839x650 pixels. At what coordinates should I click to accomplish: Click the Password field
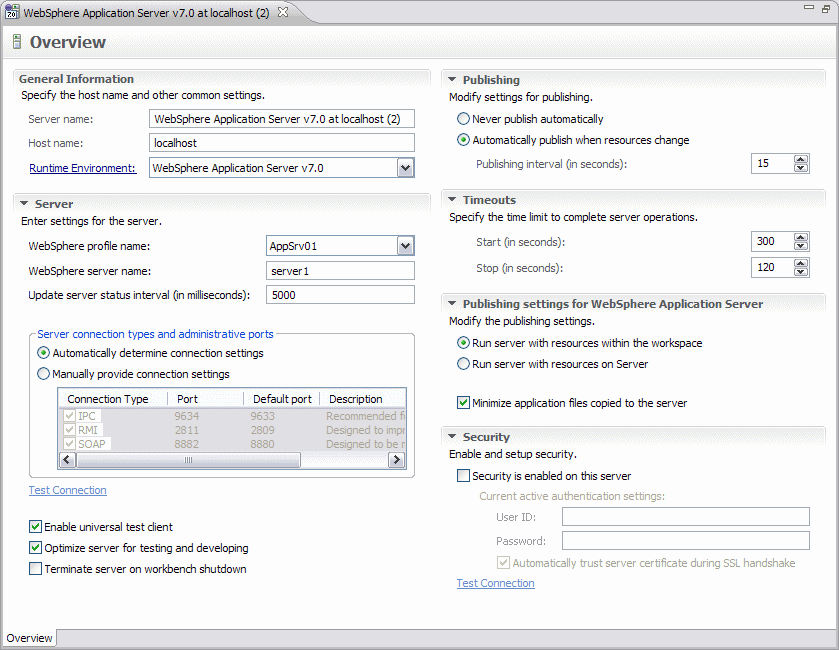(x=685, y=540)
